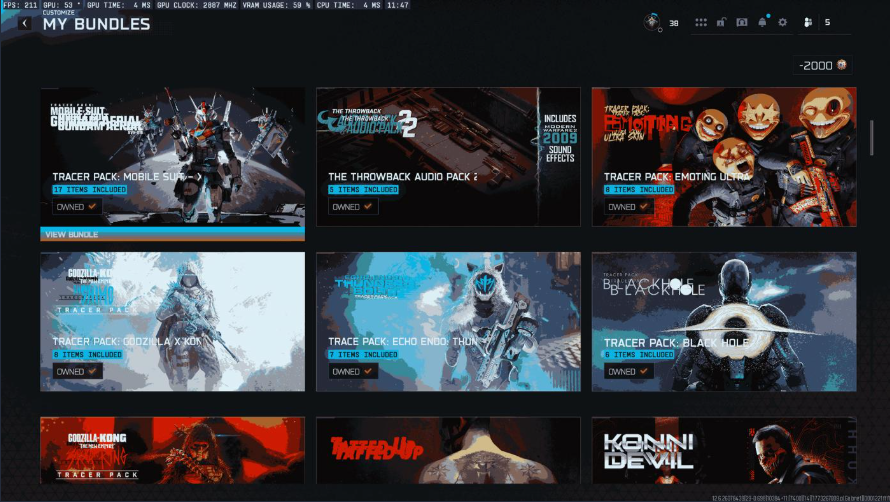Open Tracer Pack: Black Hole bundle
The image size is (890, 502).
(724, 321)
